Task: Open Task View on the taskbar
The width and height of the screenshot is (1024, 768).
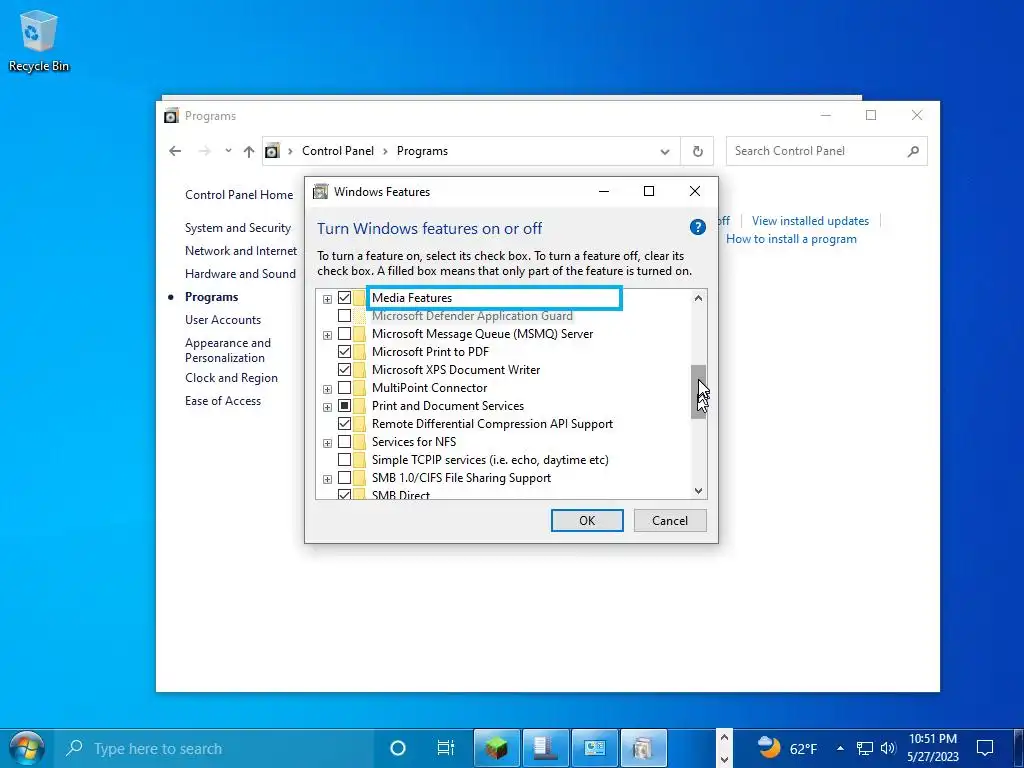Action: pos(445,748)
